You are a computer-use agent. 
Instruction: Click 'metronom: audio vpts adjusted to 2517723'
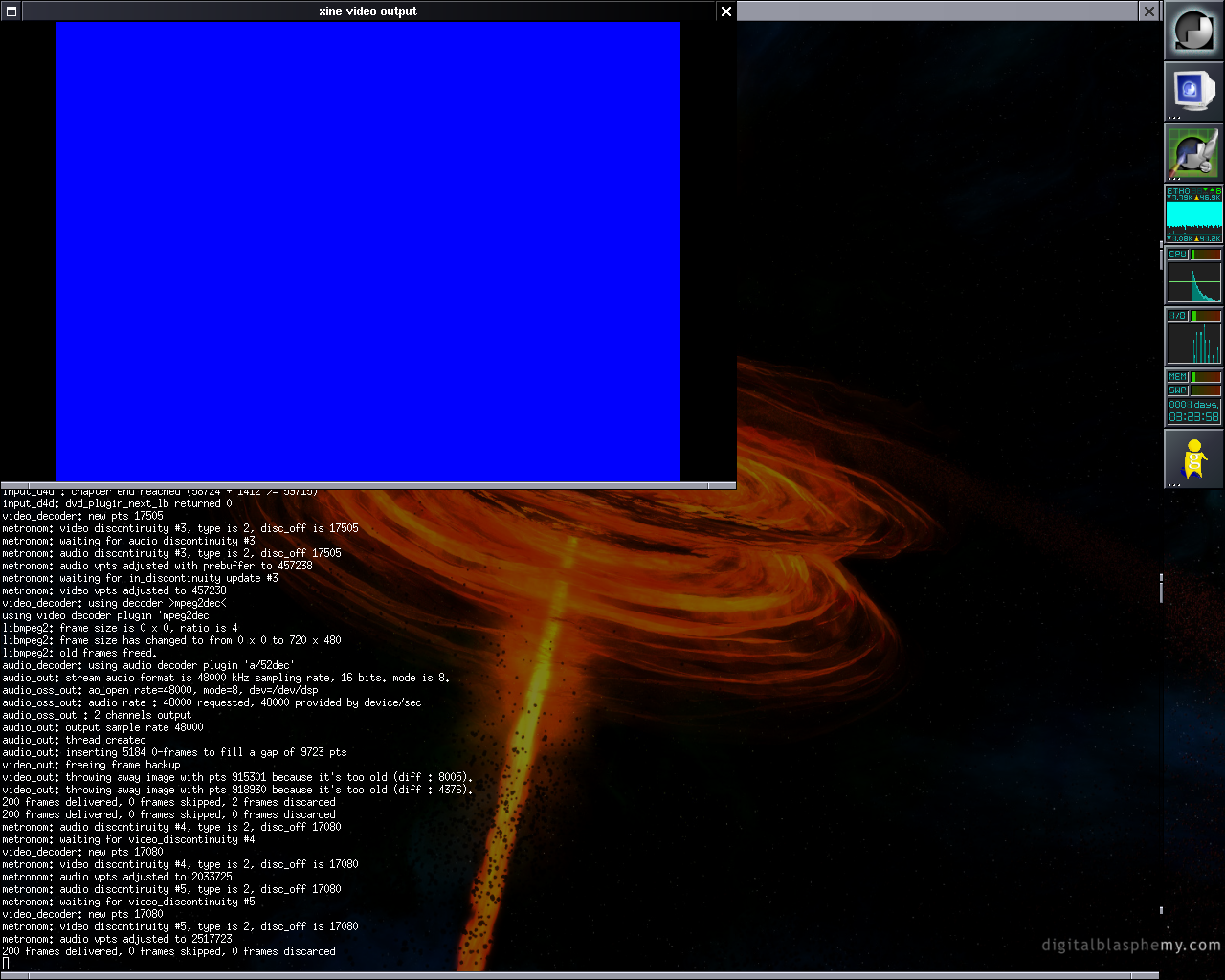point(118,939)
